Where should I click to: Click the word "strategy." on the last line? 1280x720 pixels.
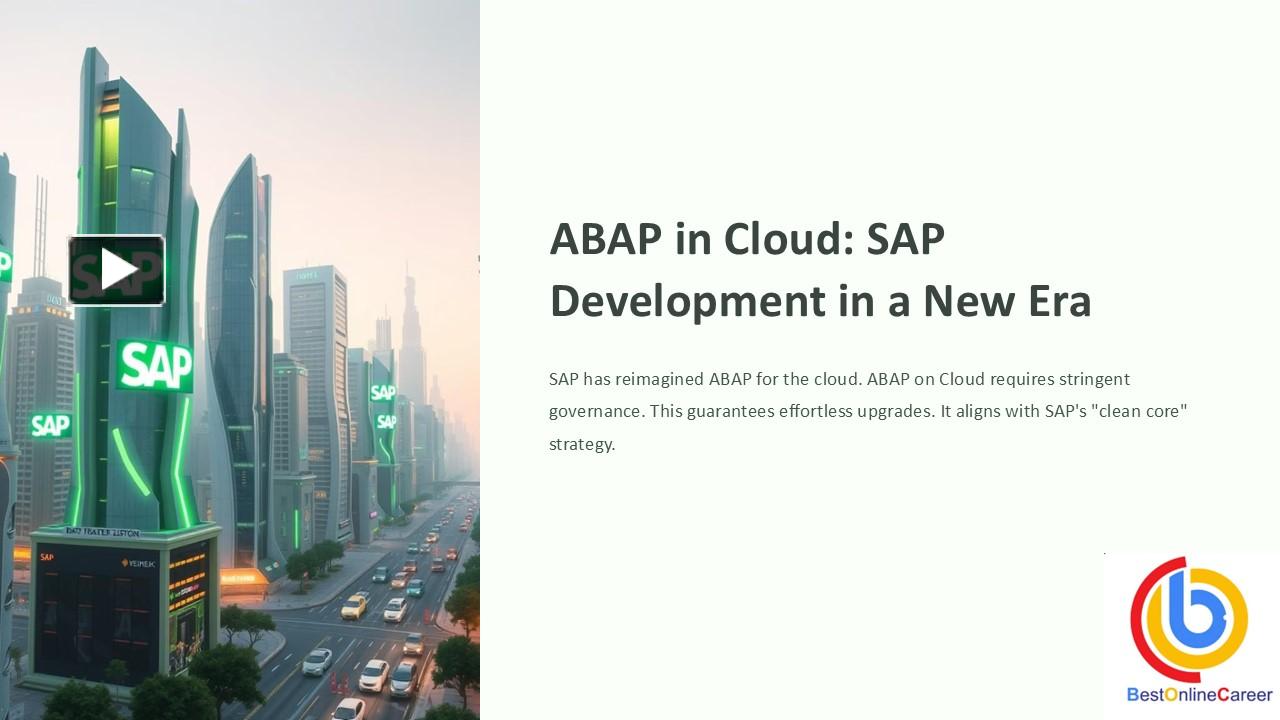click(581, 444)
